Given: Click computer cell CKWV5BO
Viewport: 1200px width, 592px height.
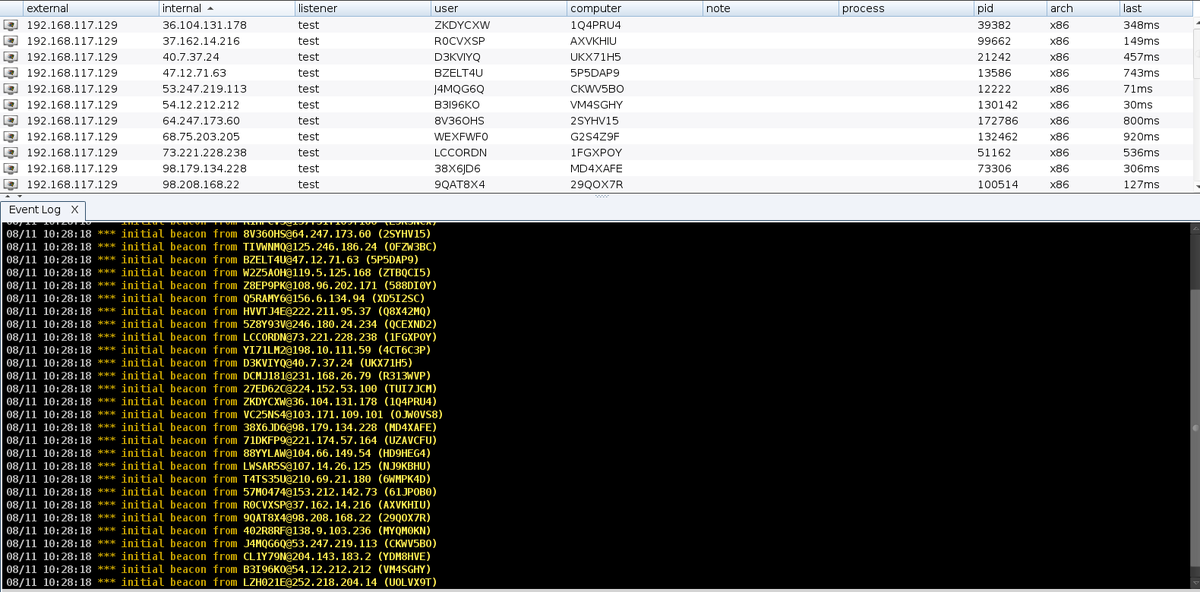Looking at the screenshot, I should point(597,89).
